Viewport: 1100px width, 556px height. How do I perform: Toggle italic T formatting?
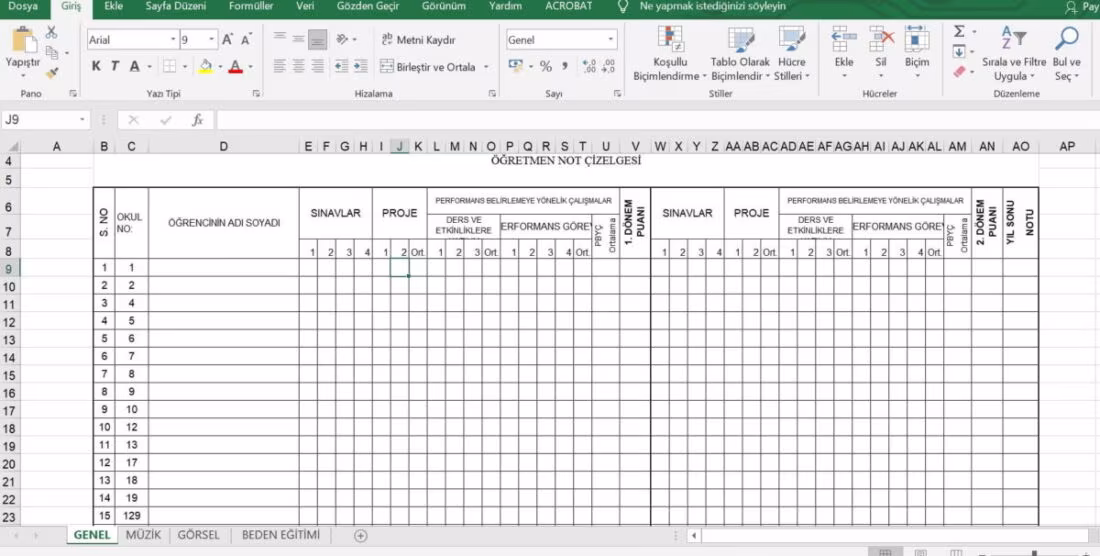point(114,67)
